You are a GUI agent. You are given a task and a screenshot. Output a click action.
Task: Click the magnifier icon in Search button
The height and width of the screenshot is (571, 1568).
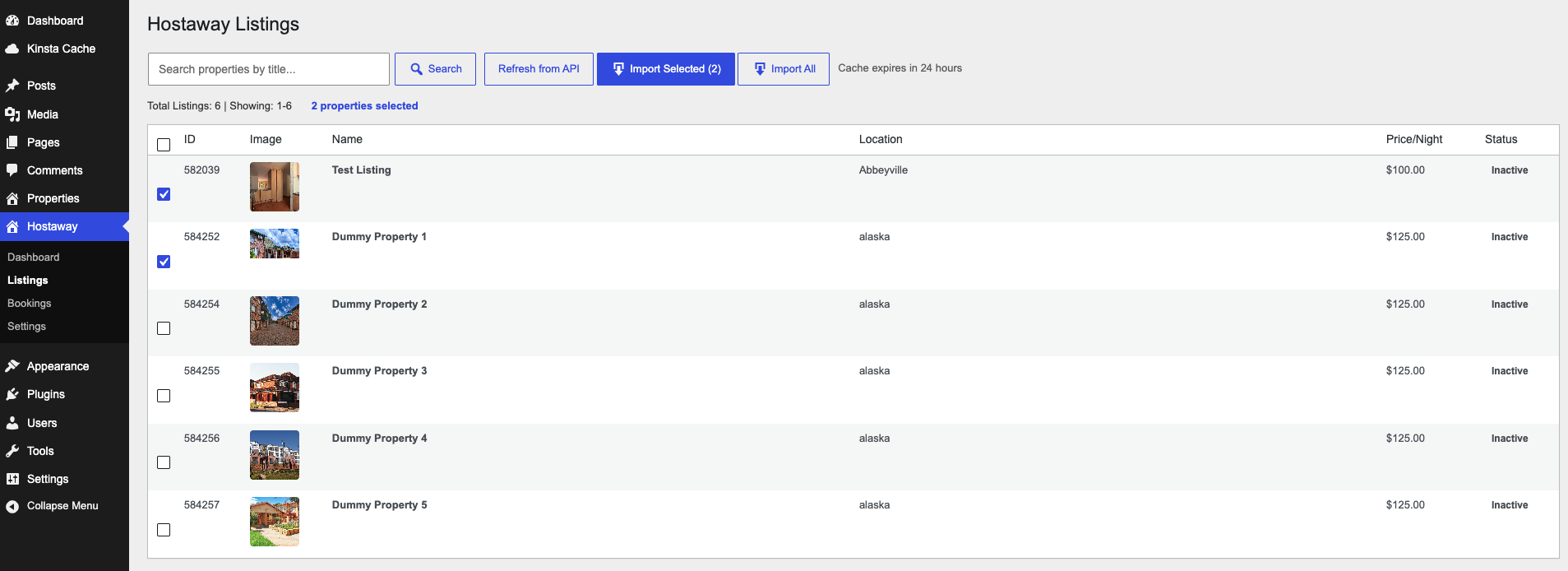417,69
